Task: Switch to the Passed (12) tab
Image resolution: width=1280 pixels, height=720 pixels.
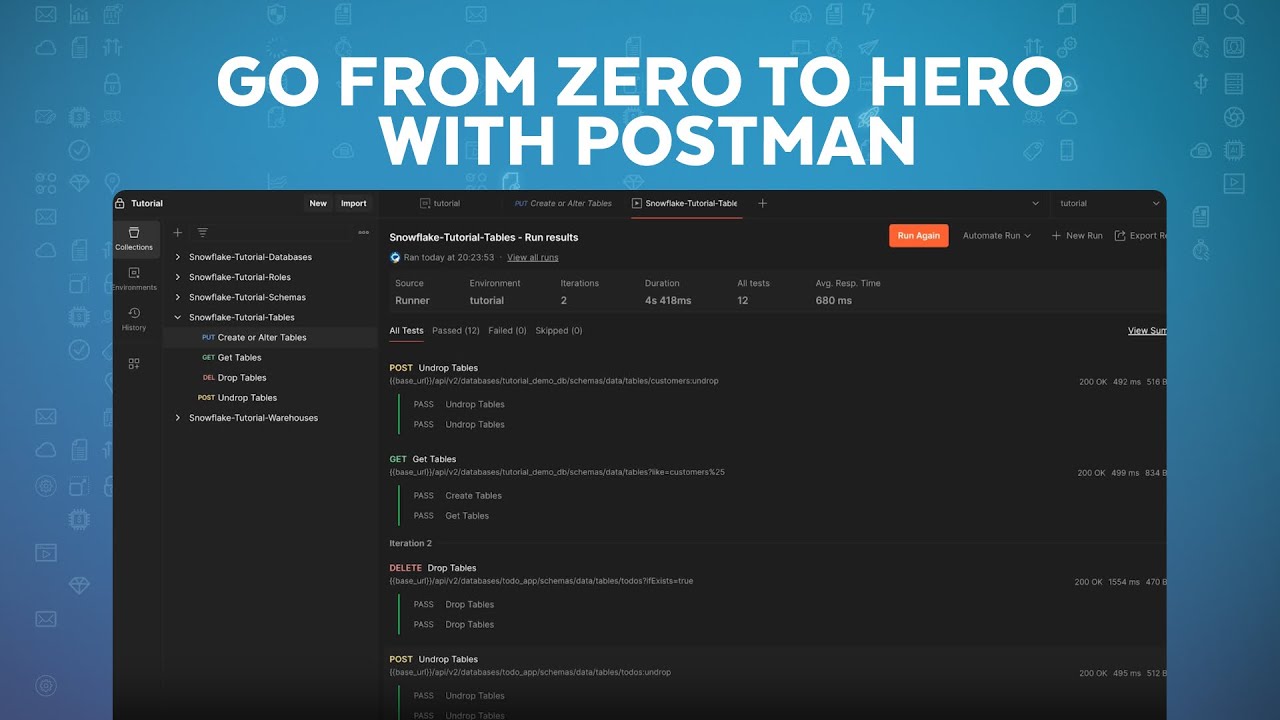Action: tap(456, 330)
